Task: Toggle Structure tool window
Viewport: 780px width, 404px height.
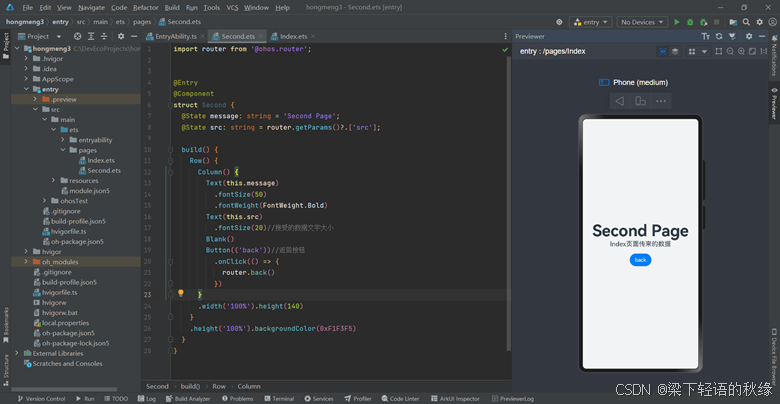Action: pyautogui.click(x=5, y=370)
